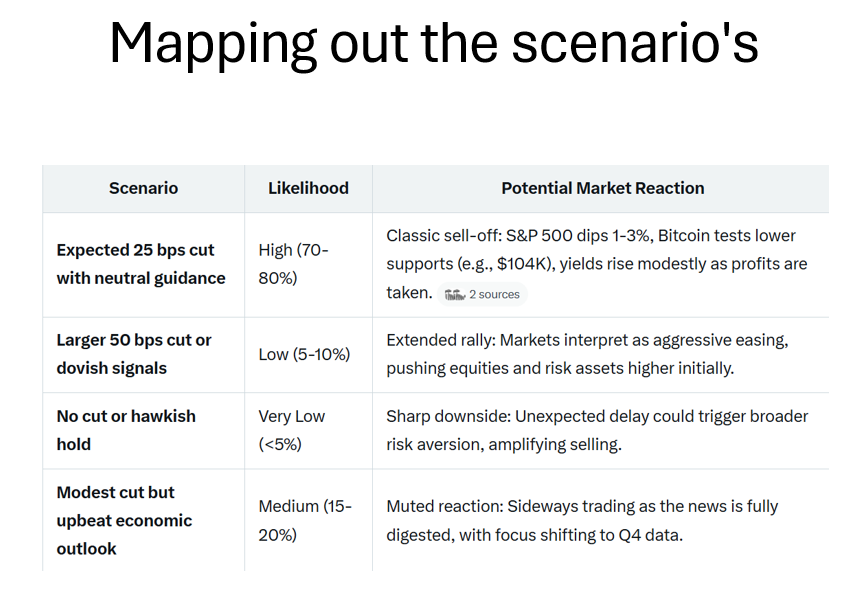
Task: Select Expected 25 bps cut scenario cell
Action: (x=141, y=264)
